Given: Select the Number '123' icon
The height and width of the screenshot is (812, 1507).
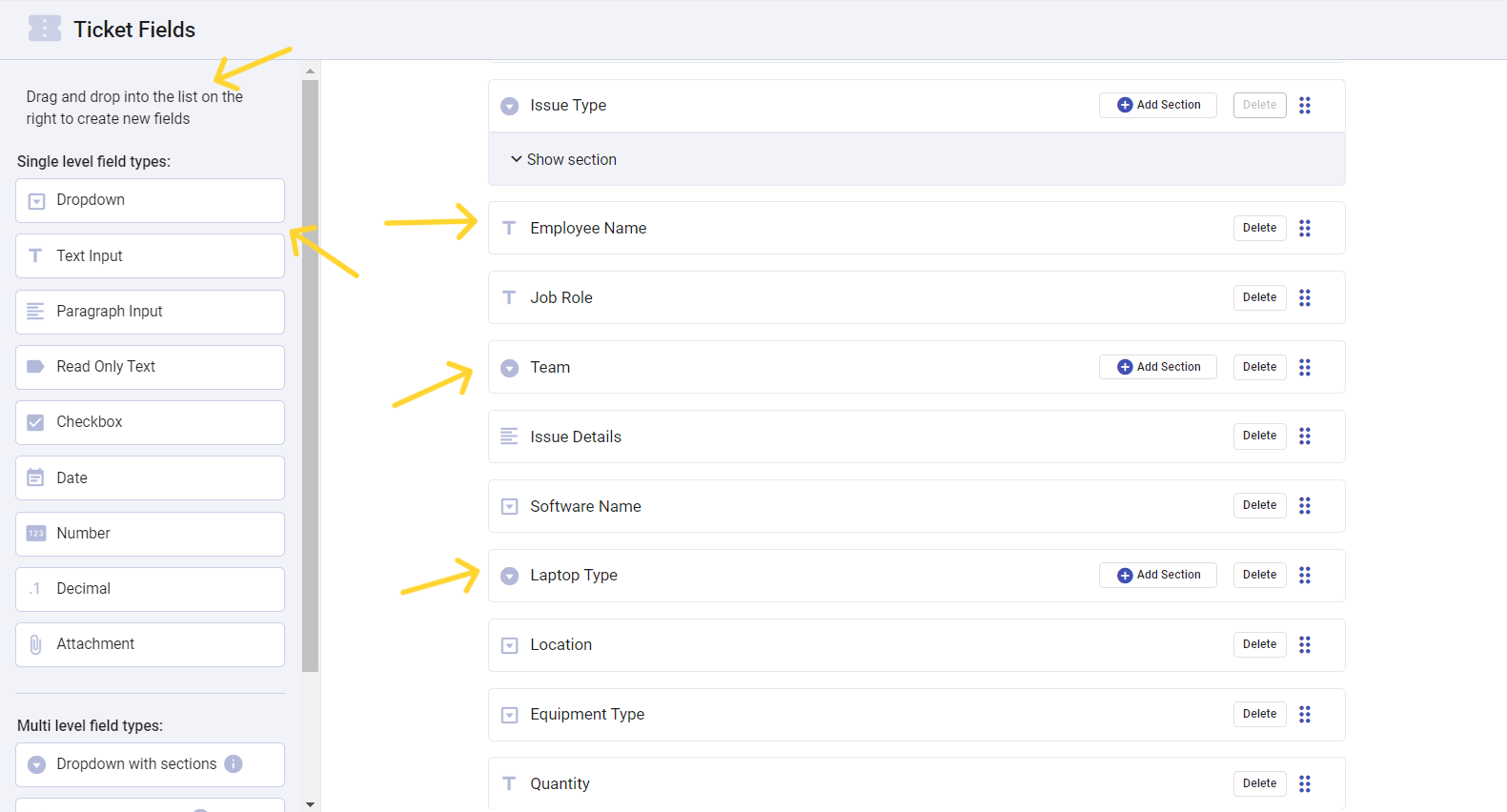Looking at the screenshot, I should [36, 533].
